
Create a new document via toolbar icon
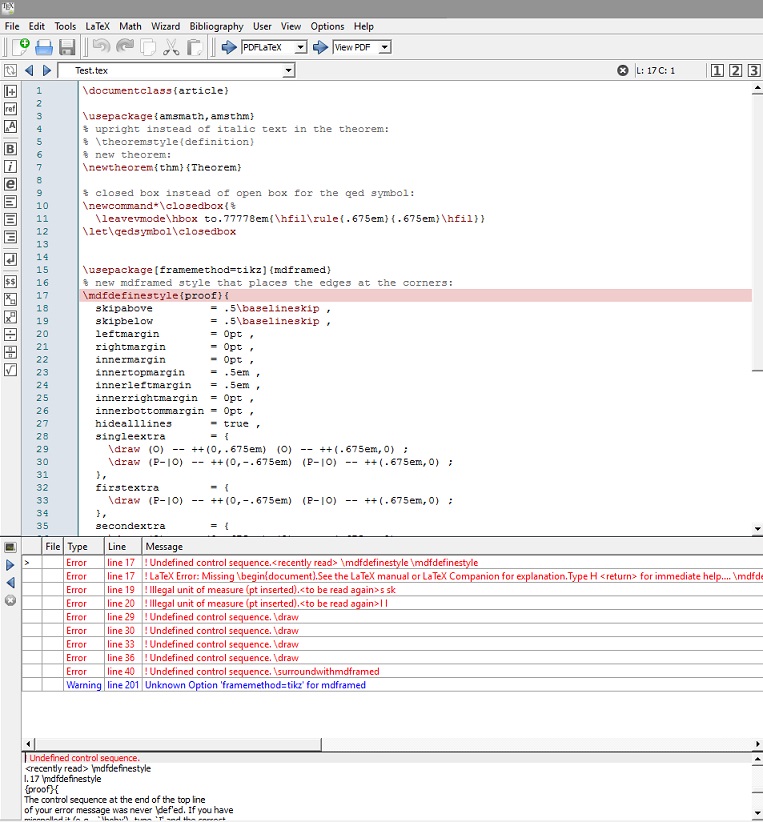[20, 47]
